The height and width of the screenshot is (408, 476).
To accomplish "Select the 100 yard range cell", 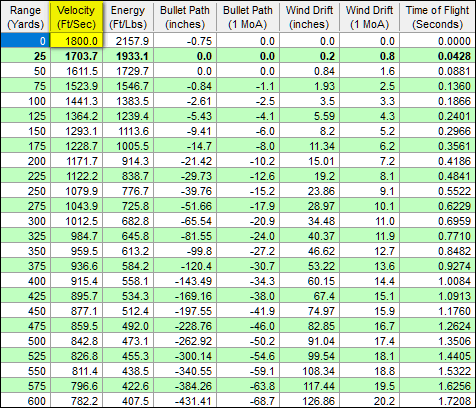I will tap(25, 101).
